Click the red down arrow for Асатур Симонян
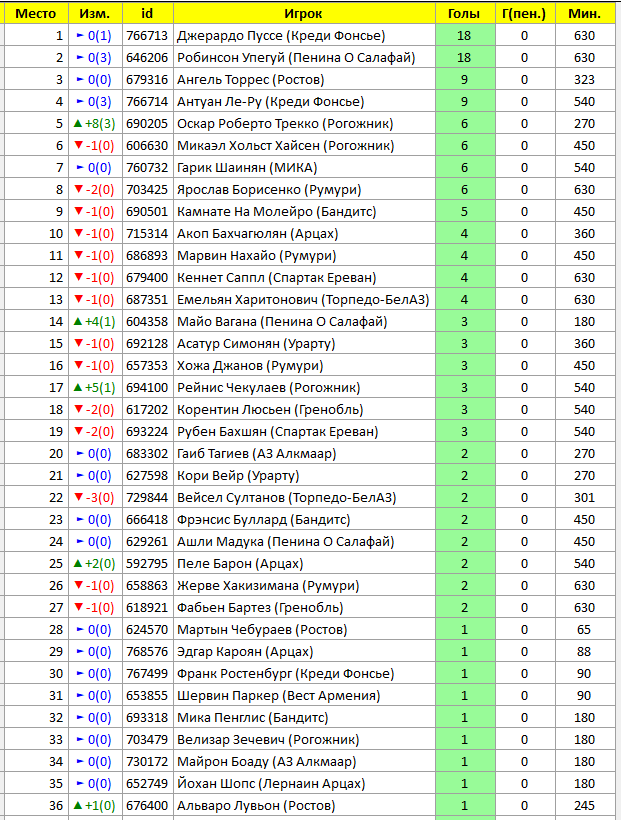The image size is (621, 820). (x=78, y=344)
